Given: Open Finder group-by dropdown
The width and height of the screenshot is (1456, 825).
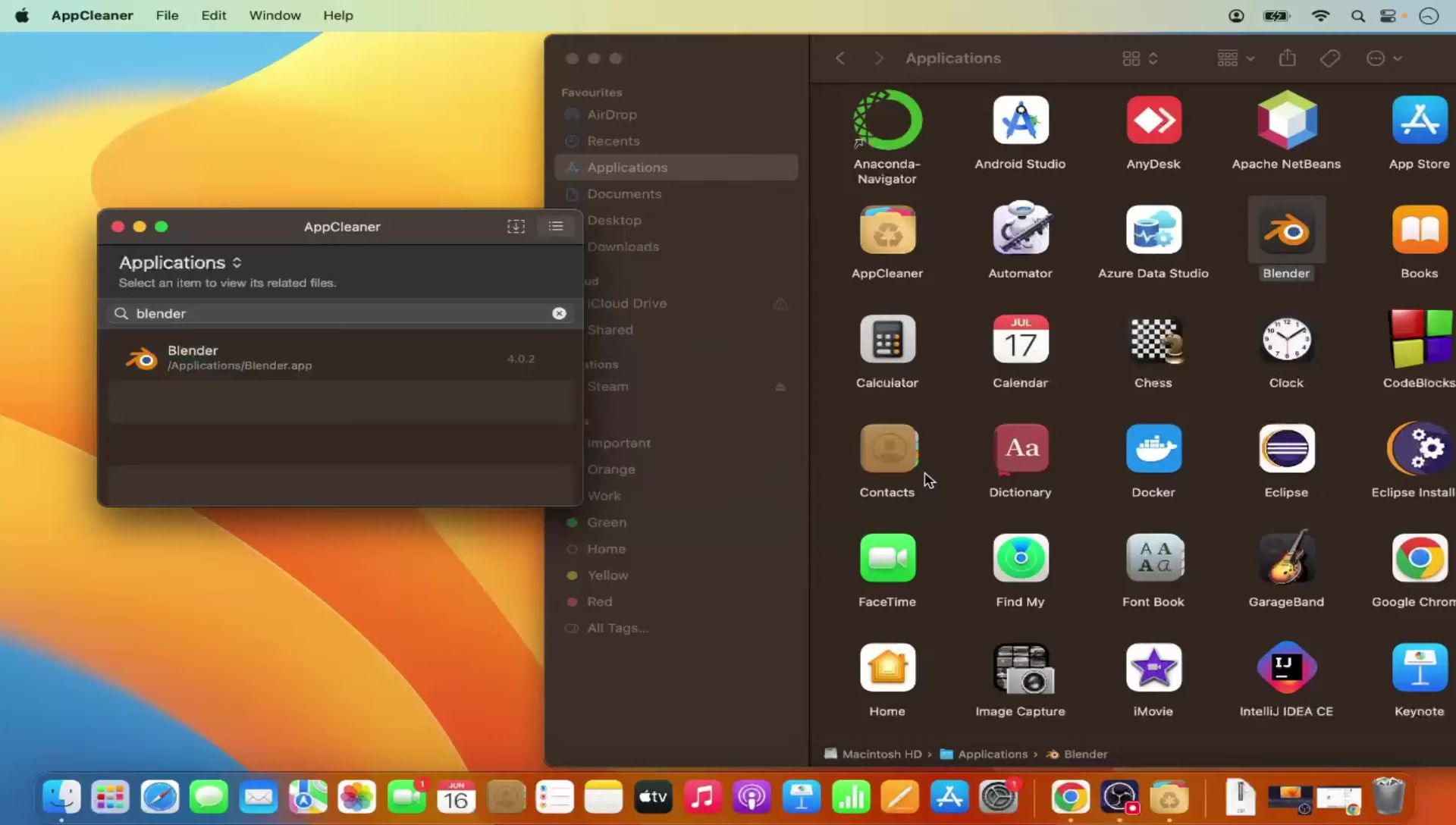Looking at the screenshot, I should pos(1235,58).
